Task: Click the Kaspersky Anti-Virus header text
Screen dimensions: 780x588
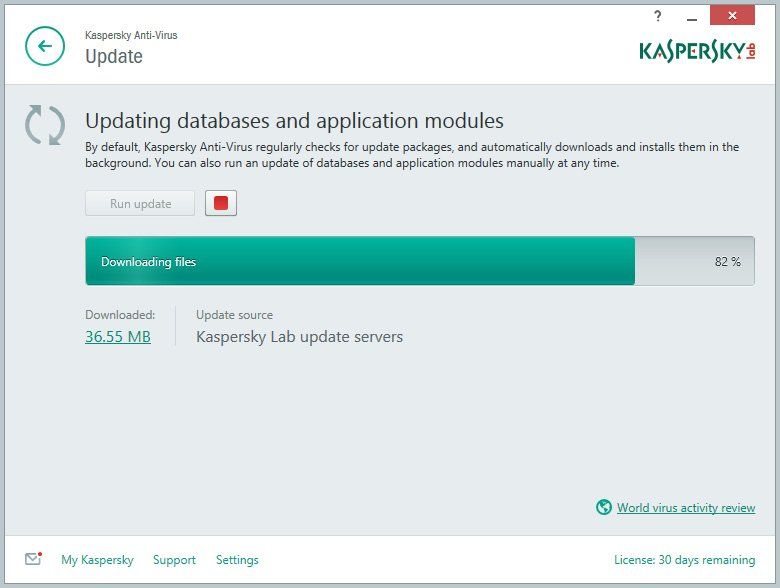Action: 131,35
